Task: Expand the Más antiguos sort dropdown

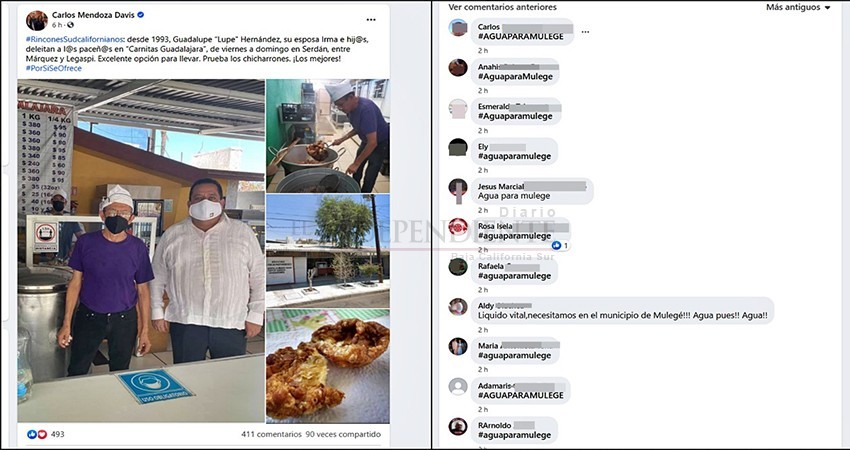Action: (798, 8)
